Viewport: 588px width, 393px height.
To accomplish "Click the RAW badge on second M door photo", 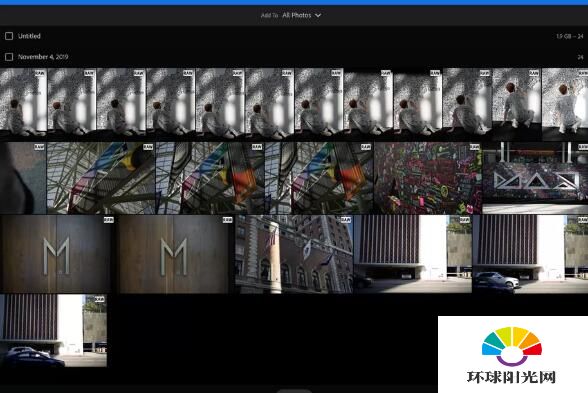I will [227, 220].
